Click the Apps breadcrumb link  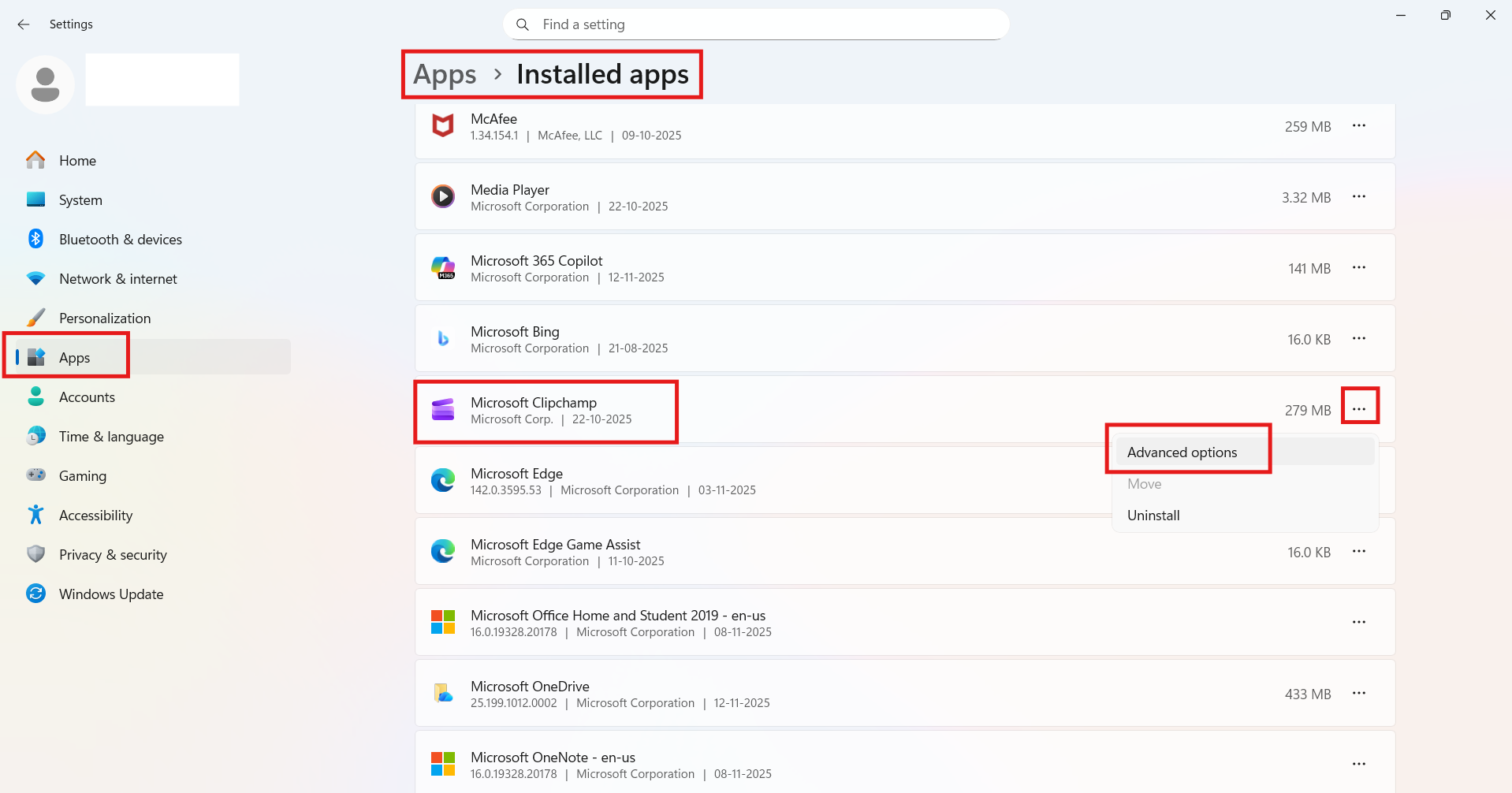445,73
